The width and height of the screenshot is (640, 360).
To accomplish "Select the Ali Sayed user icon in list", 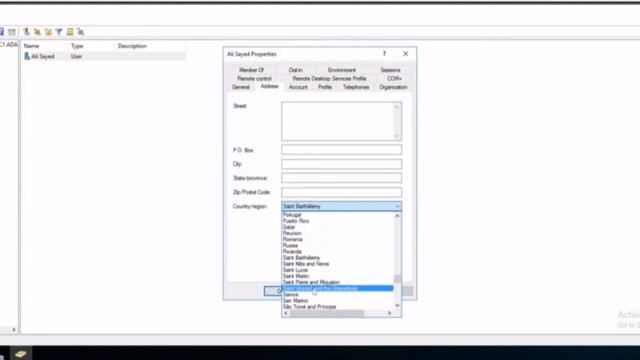I will 27,56.
